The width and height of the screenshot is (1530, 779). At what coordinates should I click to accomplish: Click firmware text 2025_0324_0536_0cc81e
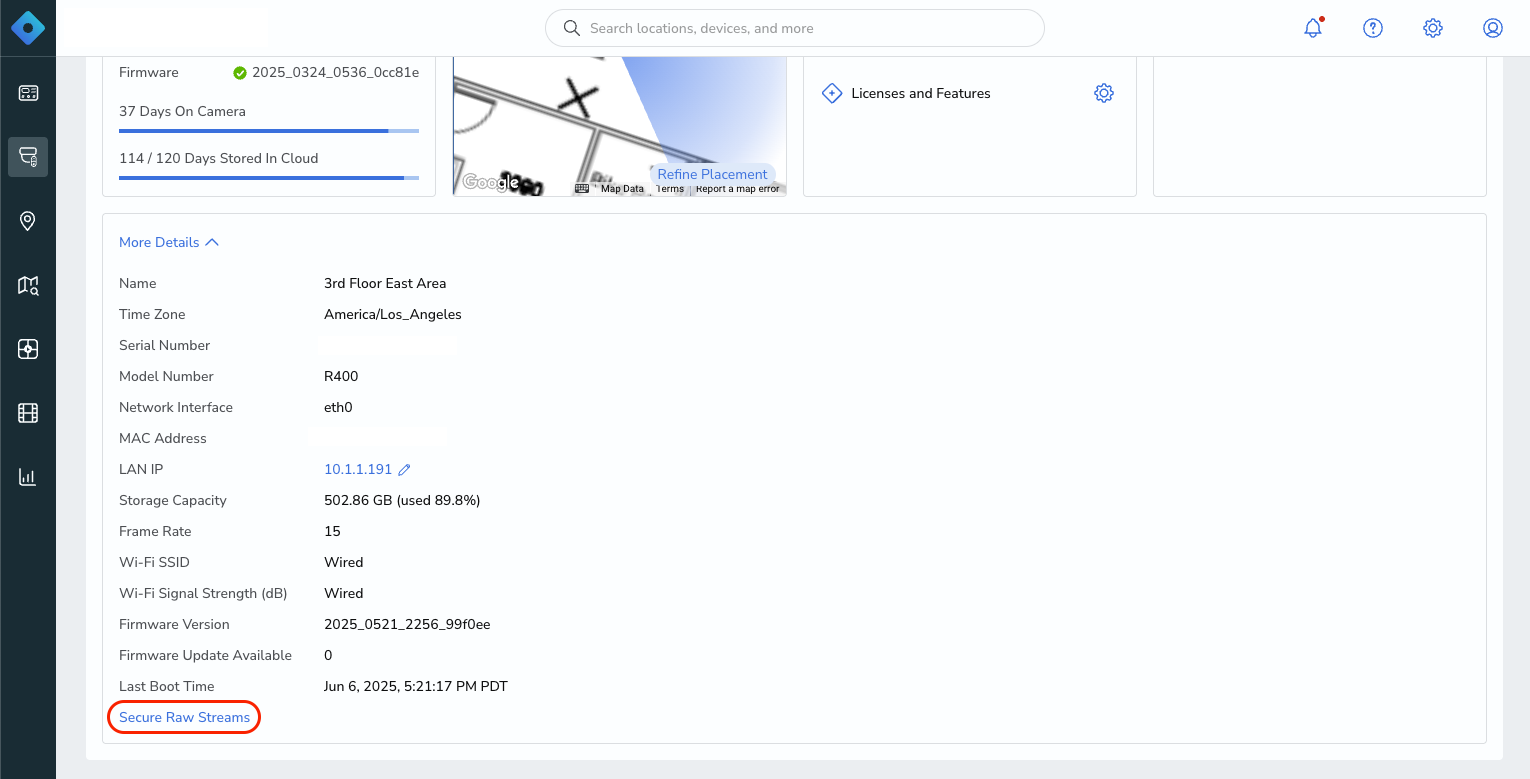tap(336, 72)
